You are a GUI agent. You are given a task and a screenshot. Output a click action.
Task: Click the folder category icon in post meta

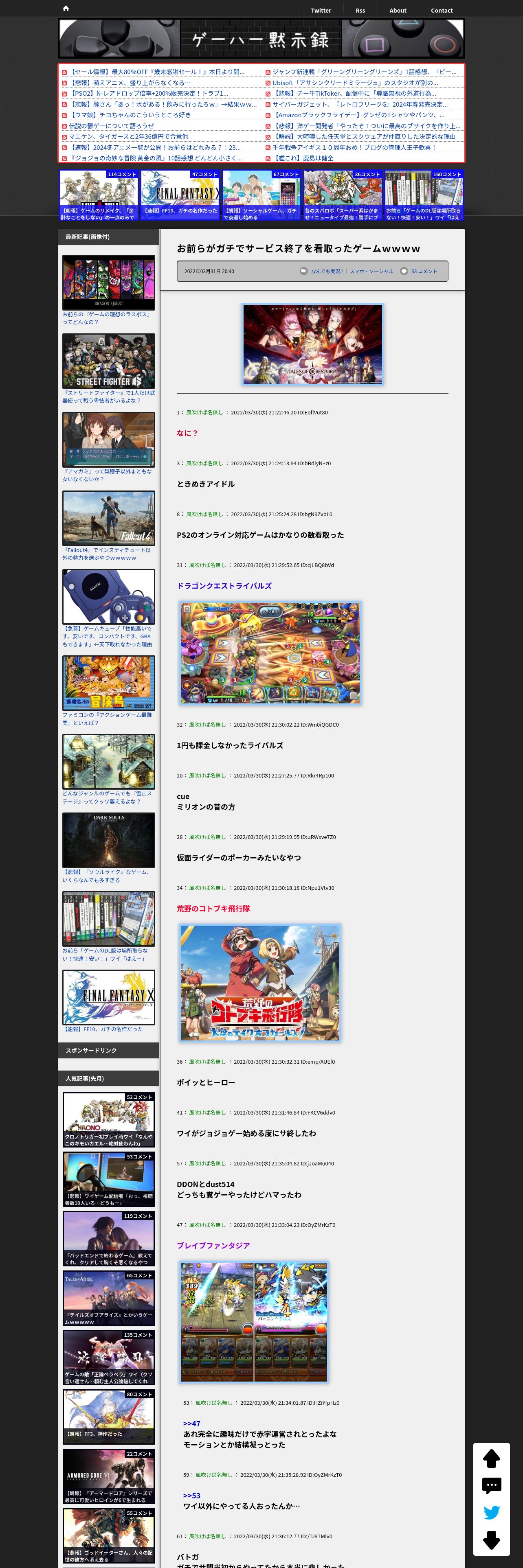[304, 272]
